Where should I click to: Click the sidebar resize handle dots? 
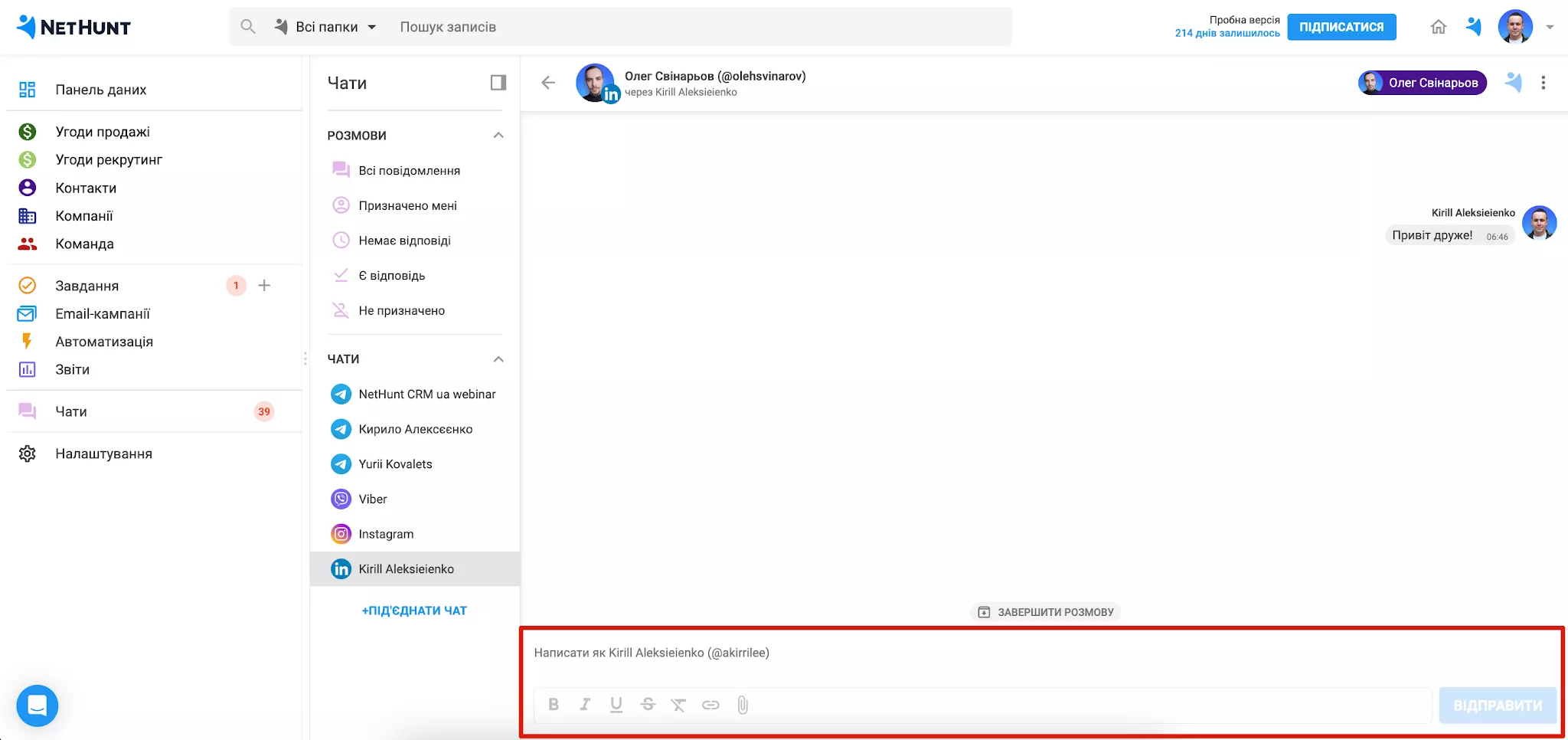[x=305, y=359]
